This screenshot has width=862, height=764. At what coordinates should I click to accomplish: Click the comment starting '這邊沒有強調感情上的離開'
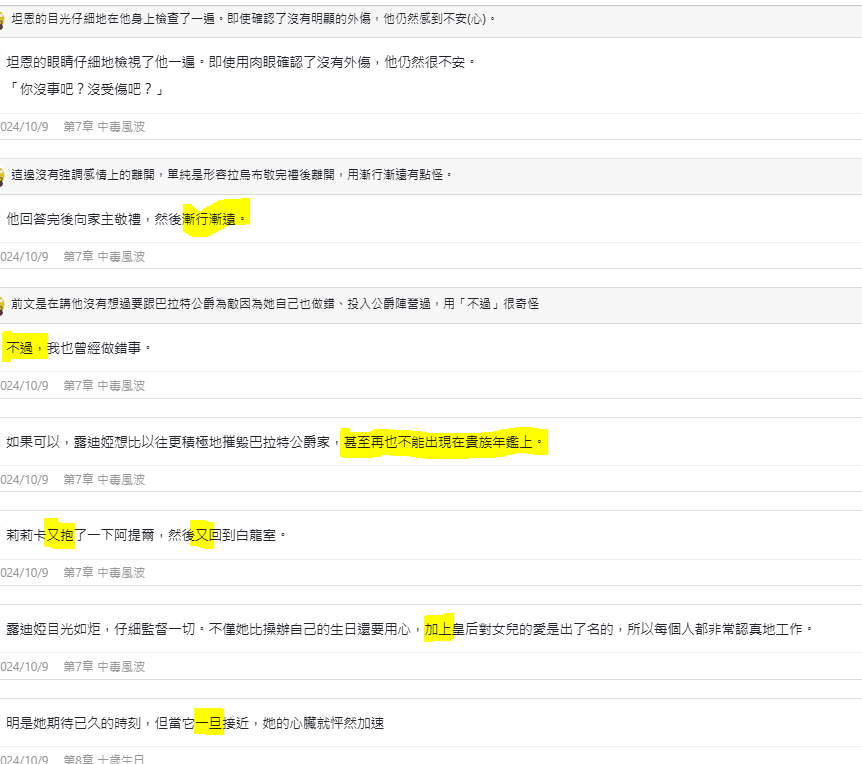[231, 175]
